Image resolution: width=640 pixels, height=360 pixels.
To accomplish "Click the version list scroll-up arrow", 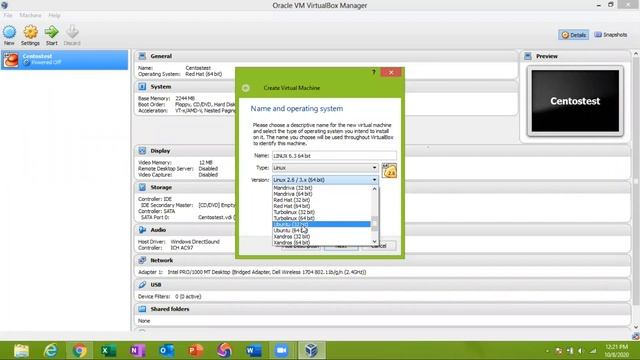I will coord(375,189).
